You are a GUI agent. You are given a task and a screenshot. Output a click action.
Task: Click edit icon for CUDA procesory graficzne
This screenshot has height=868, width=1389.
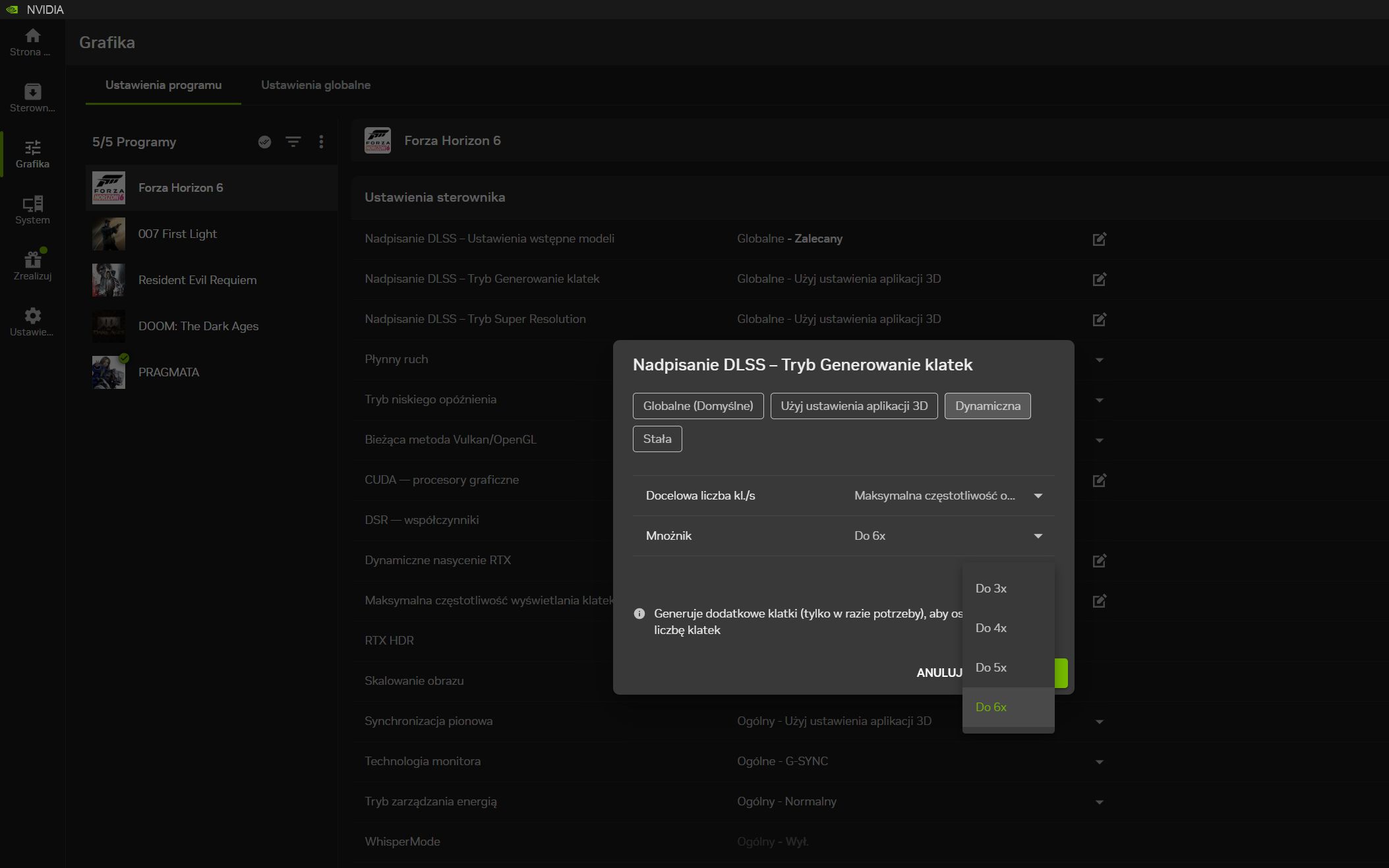1099,480
